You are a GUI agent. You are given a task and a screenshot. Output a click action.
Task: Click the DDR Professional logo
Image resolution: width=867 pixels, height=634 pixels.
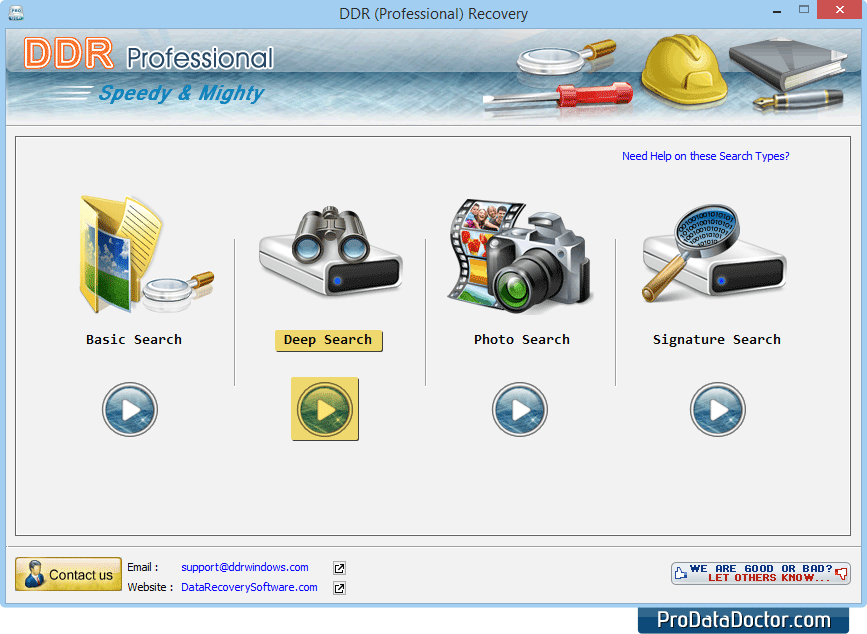click(148, 55)
